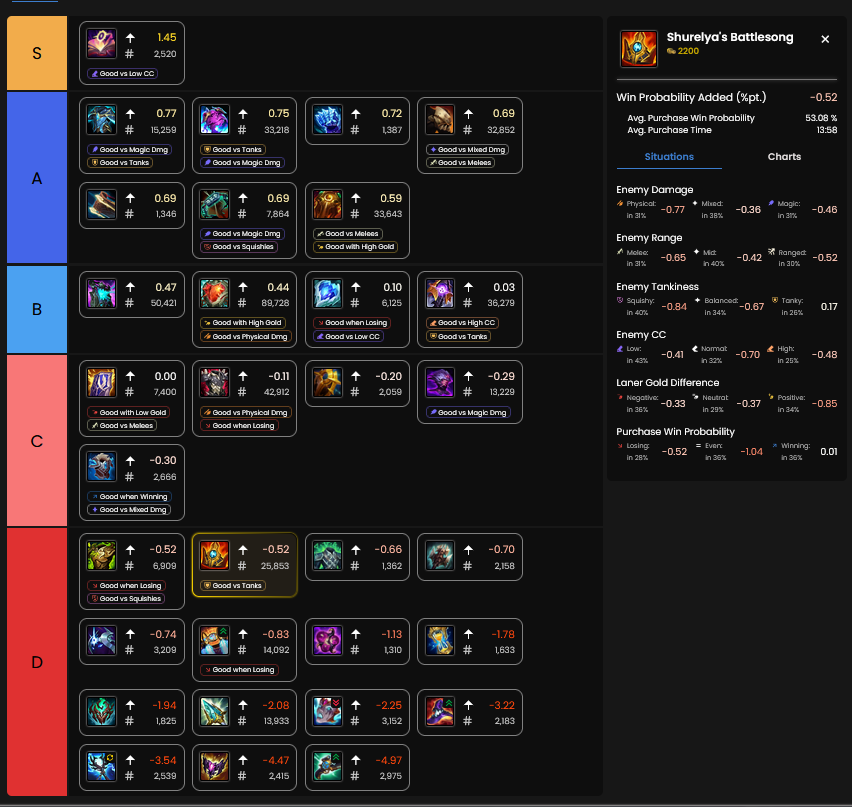Viewport: 852px width, 807px height.
Task: Select the S tier item with 1.45 score
Action: click(131, 53)
